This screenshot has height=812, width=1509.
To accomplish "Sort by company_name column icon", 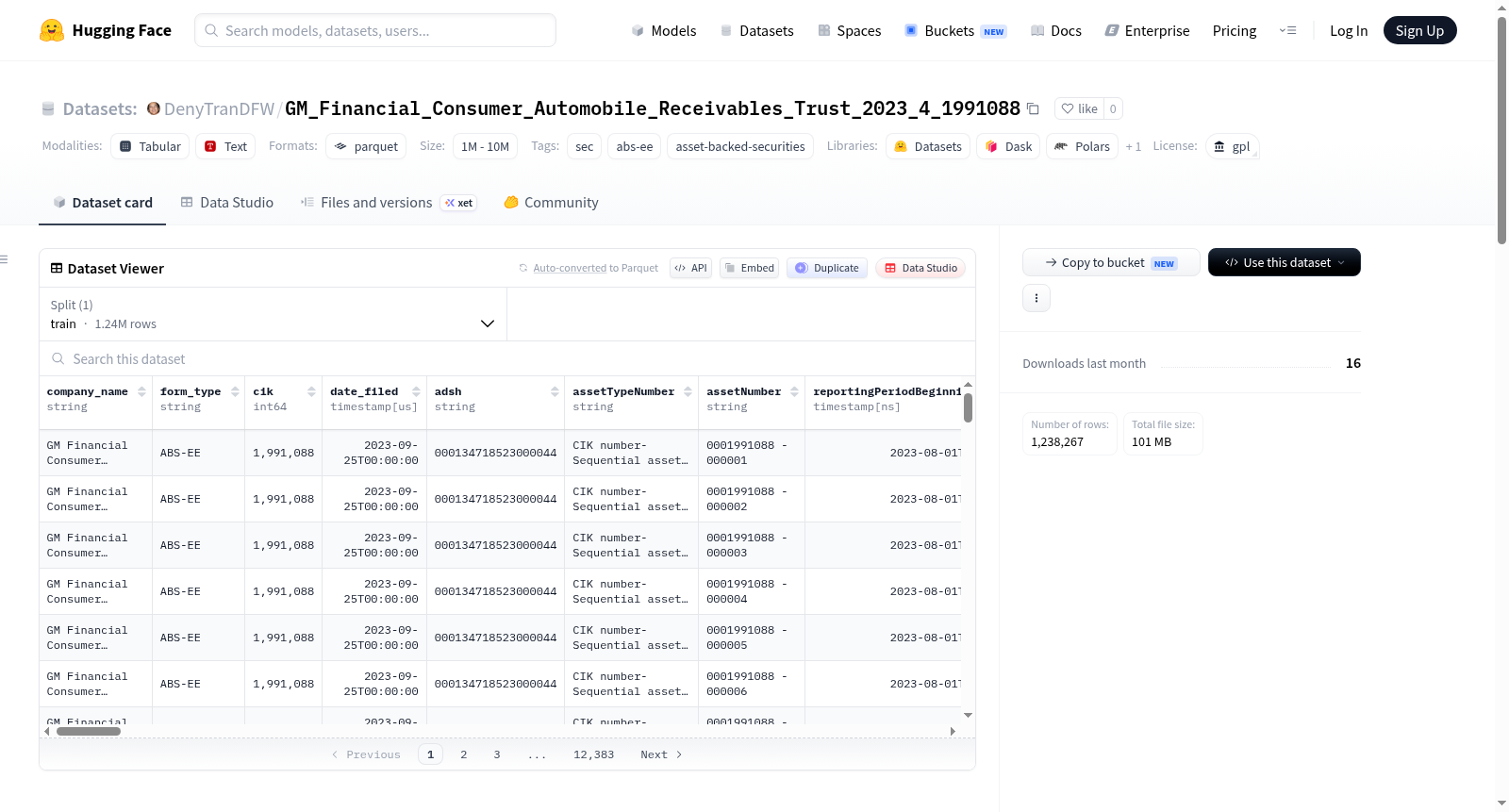I will [141, 391].
